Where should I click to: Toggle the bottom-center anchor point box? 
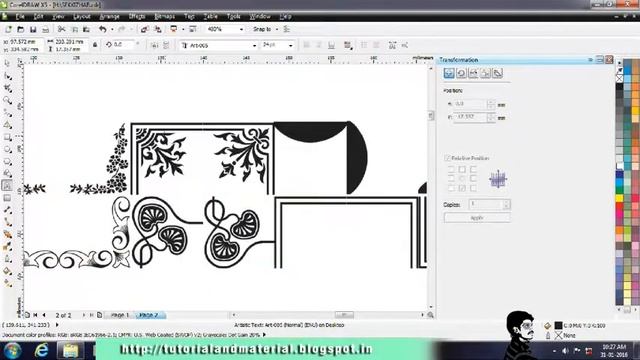[x=462, y=188]
